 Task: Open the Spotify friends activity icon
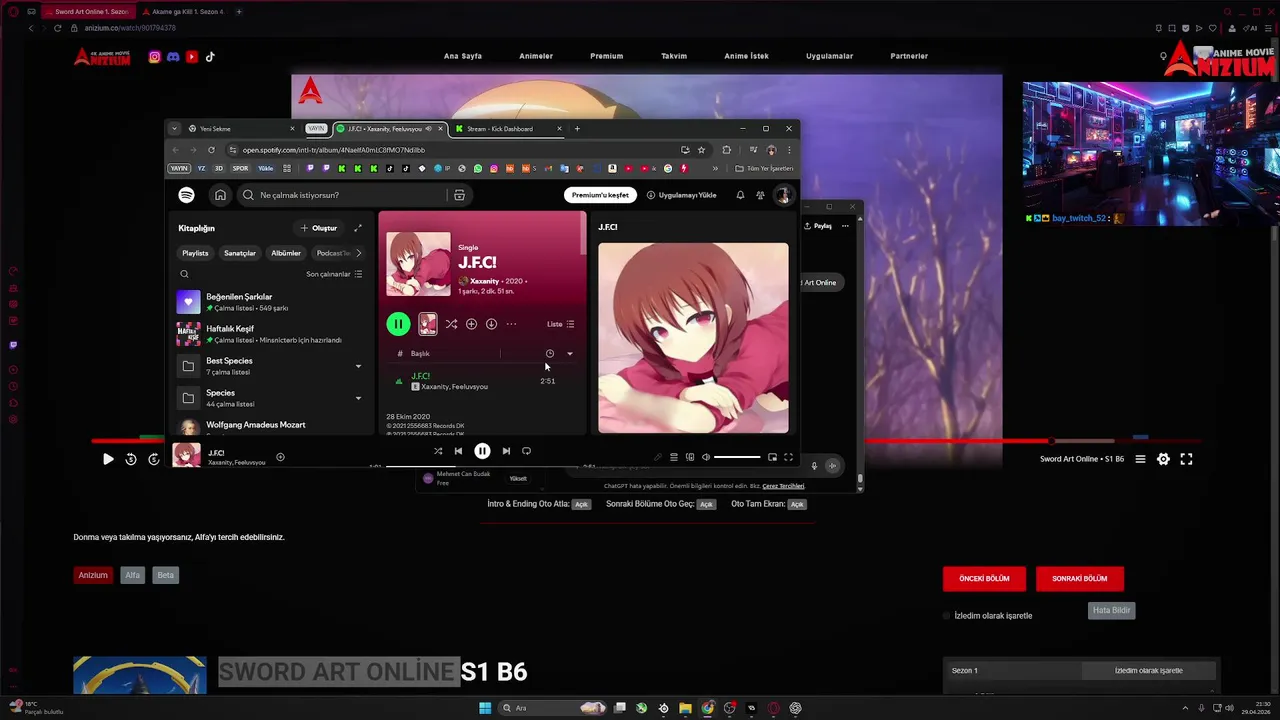(760, 195)
